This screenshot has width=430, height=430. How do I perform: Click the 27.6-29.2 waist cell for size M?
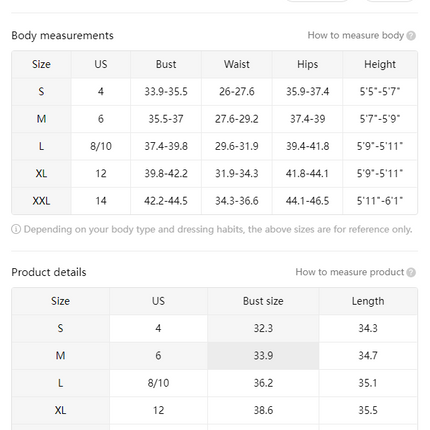tap(237, 119)
